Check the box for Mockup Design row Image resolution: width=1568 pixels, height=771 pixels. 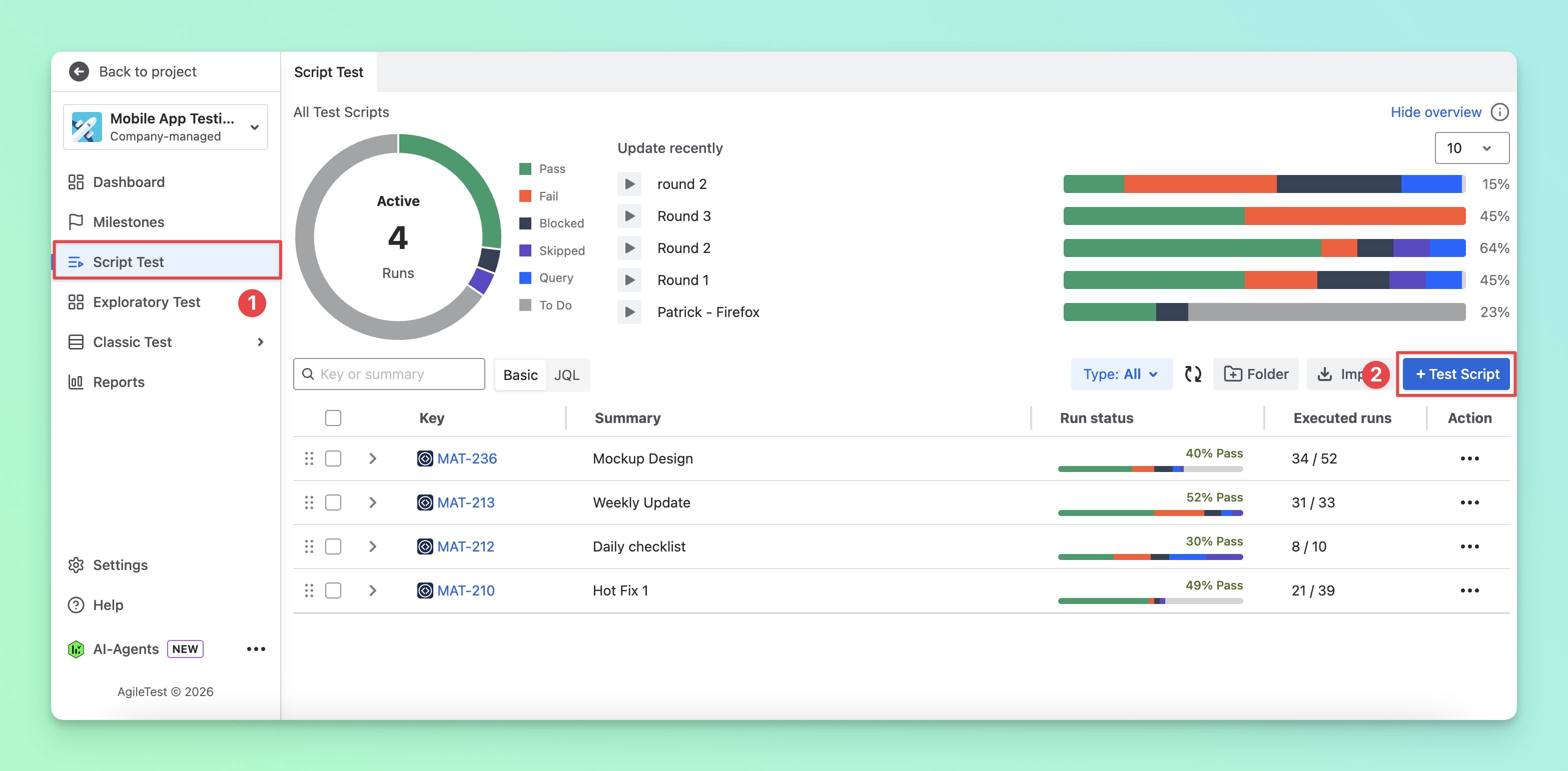[333, 458]
